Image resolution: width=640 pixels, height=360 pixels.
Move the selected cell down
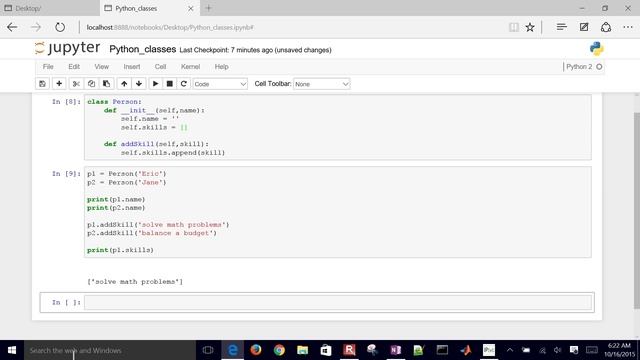click(139, 84)
